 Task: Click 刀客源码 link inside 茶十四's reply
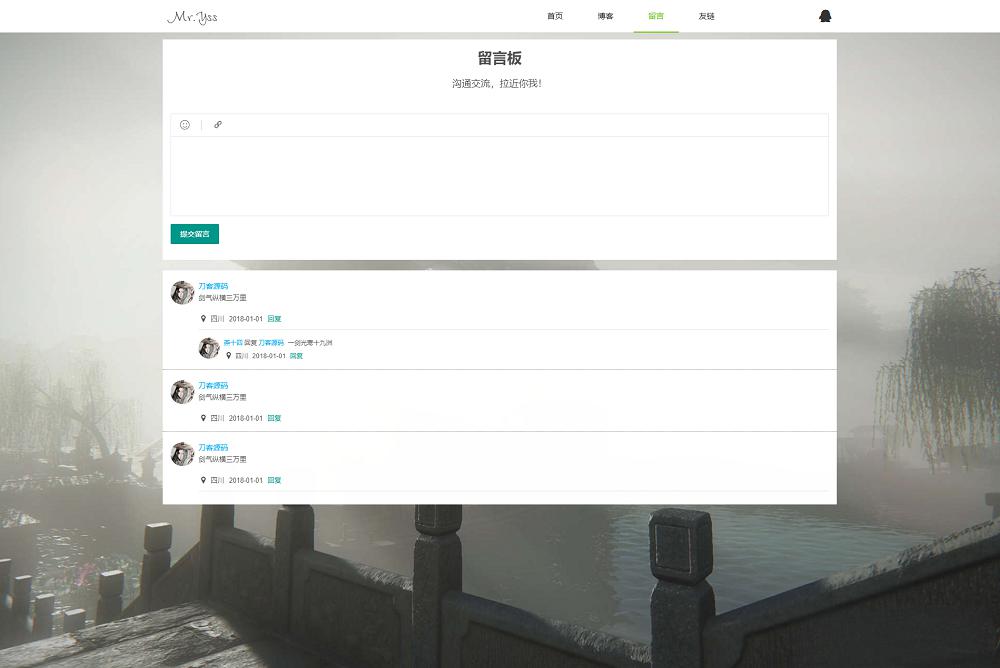click(271, 343)
